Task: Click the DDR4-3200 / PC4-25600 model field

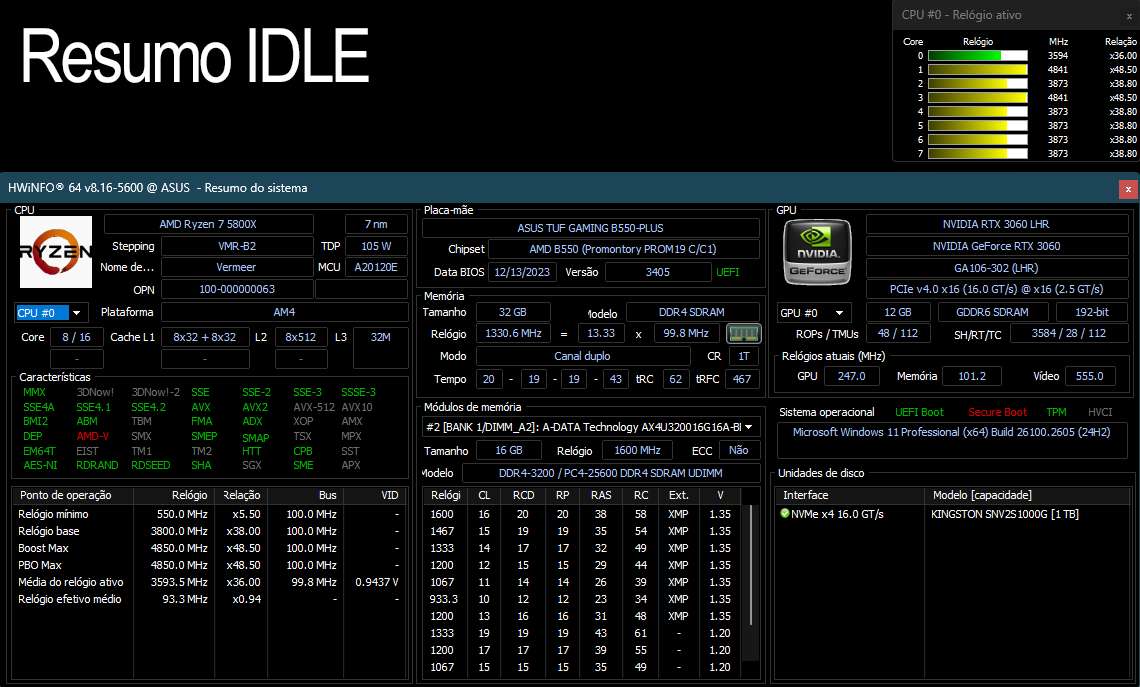Action: pos(611,473)
